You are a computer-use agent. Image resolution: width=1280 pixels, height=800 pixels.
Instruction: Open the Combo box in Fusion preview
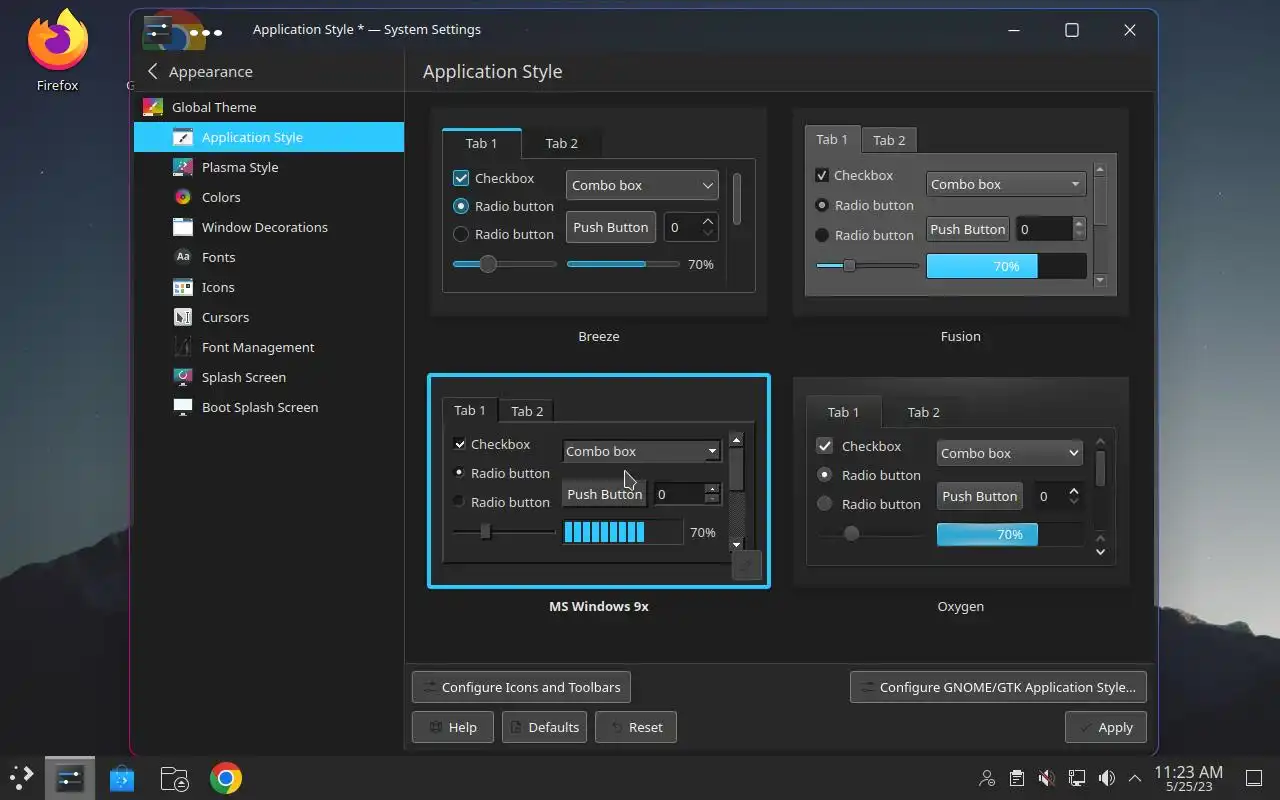(x=1006, y=184)
